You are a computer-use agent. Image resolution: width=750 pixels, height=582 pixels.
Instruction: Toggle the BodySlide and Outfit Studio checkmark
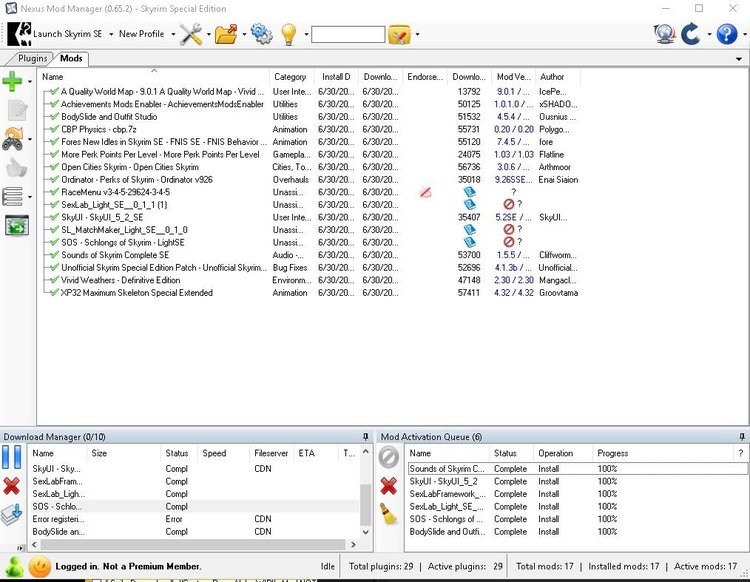tap(54, 116)
